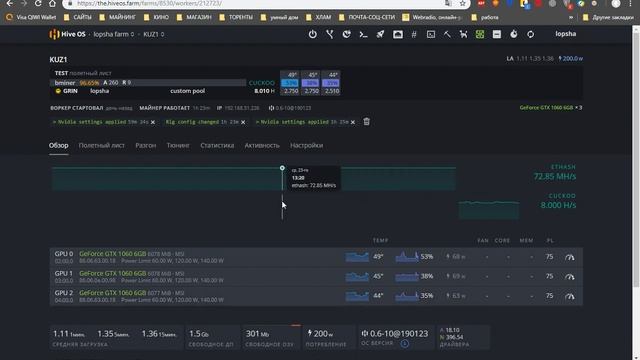This screenshot has width=640, height=360.
Task: Open Visa QIWI Wallet bookmark
Action: pos(31,18)
